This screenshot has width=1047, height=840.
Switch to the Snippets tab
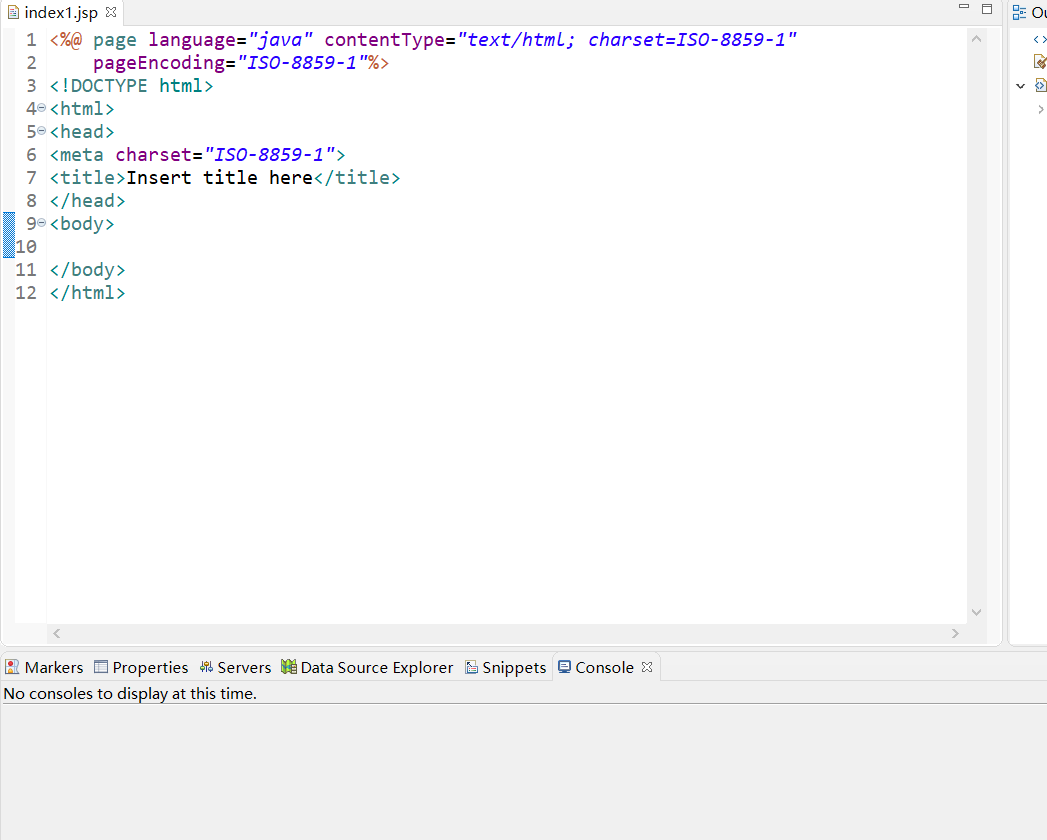(x=505, y=667)
